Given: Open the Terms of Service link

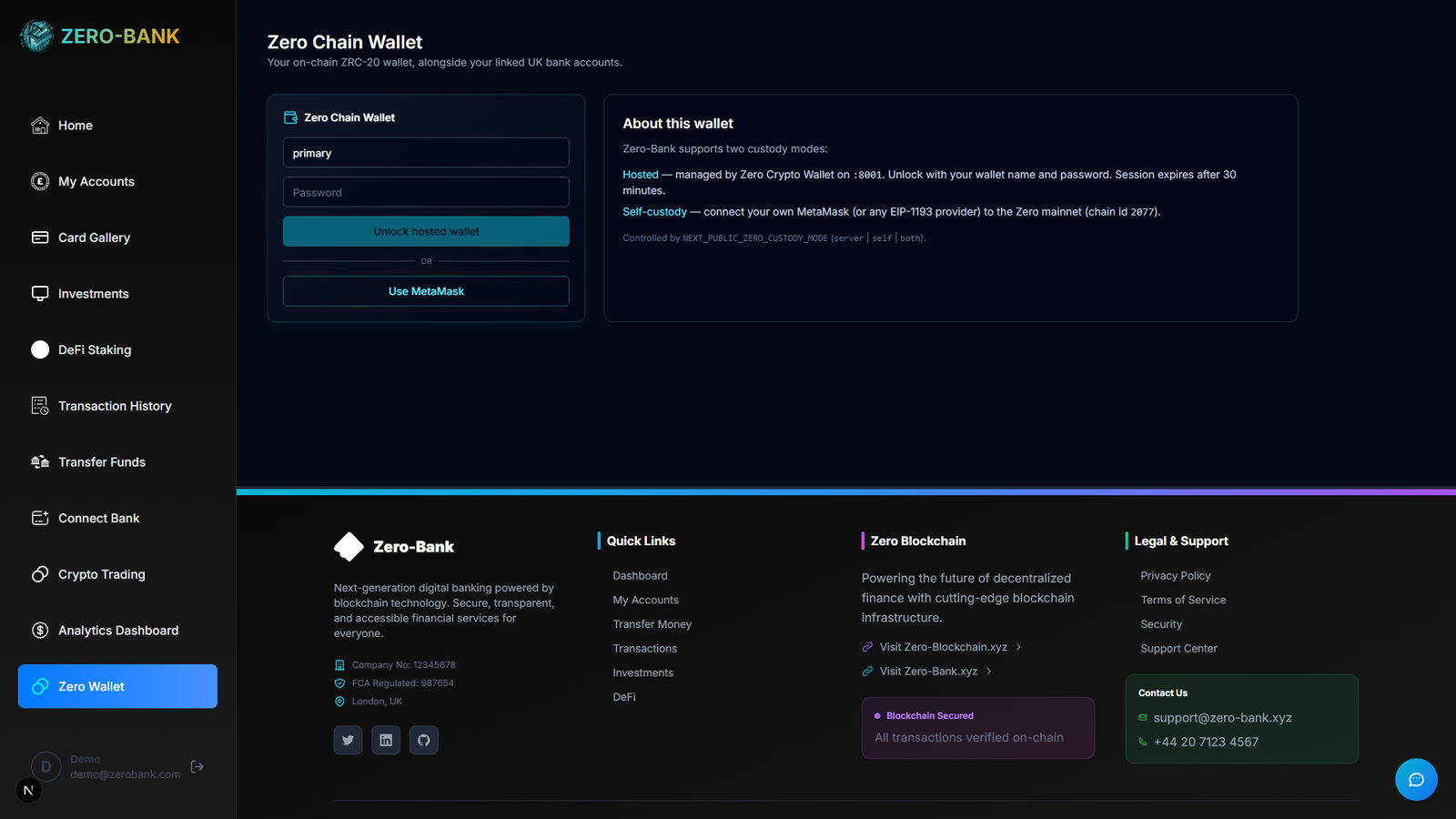Looking at the screenshot, I should tap(1183, 601).
